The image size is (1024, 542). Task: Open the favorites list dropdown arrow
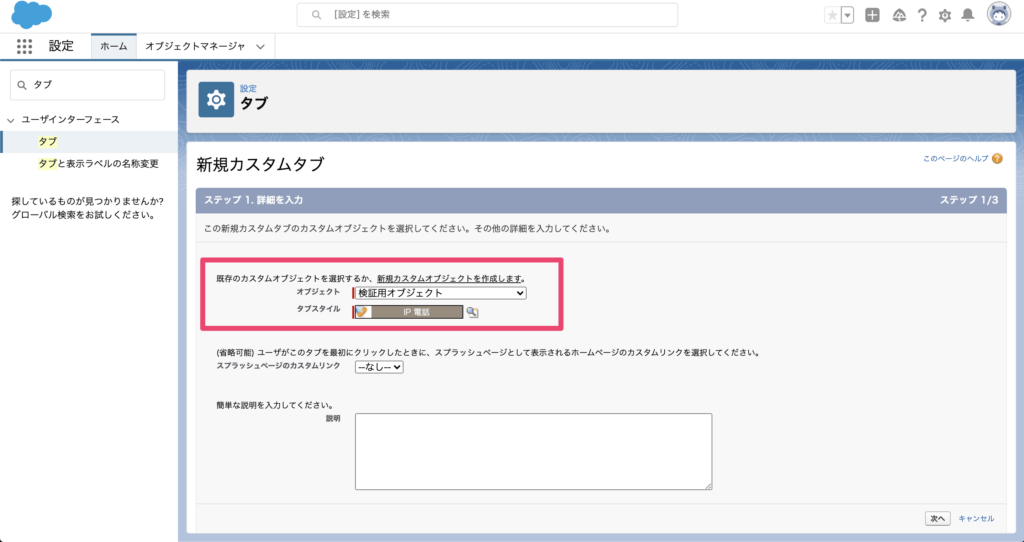pyautogui.click(x=847, y=15)
